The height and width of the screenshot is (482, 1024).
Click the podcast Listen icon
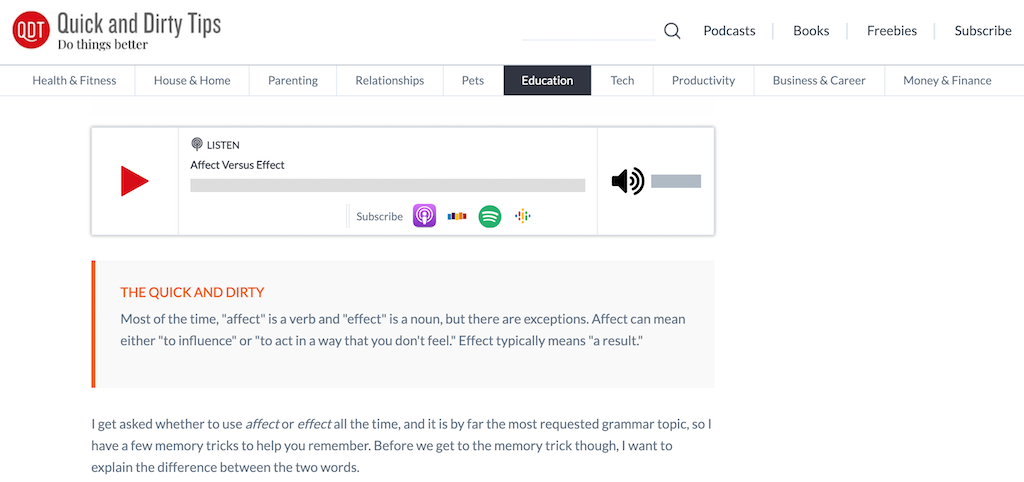coord(197,145)
